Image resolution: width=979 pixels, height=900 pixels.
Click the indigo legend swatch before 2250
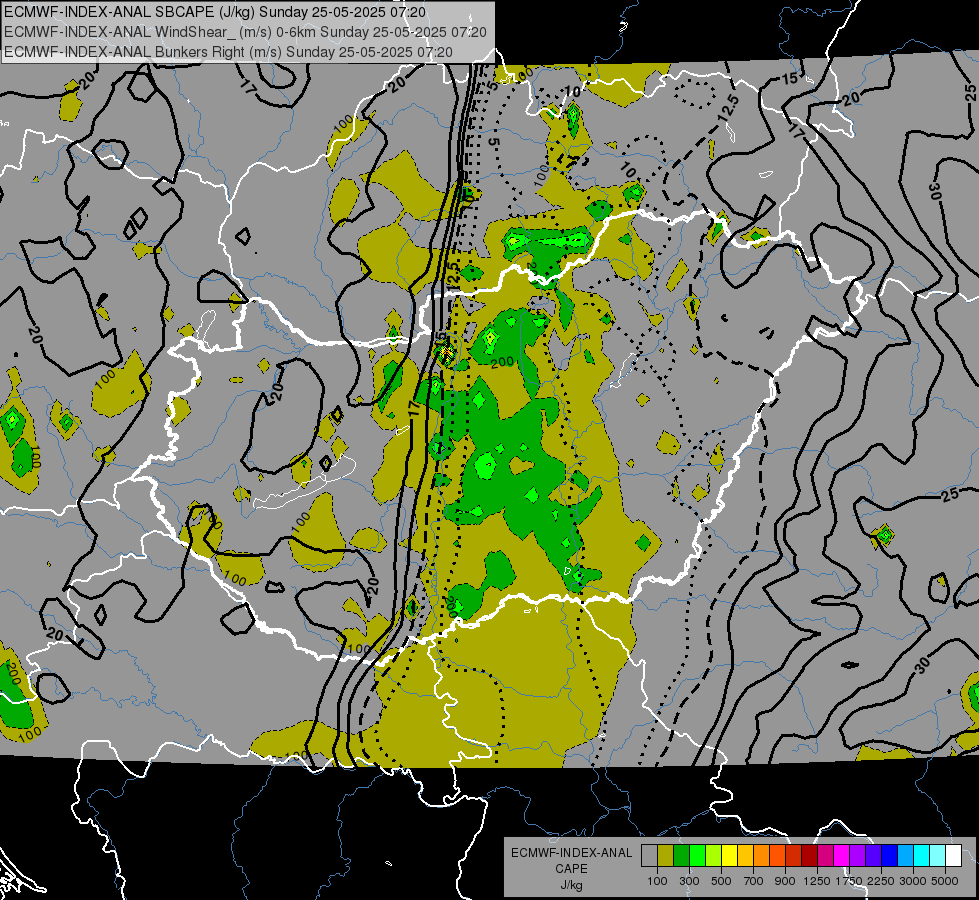pos(873,856)
